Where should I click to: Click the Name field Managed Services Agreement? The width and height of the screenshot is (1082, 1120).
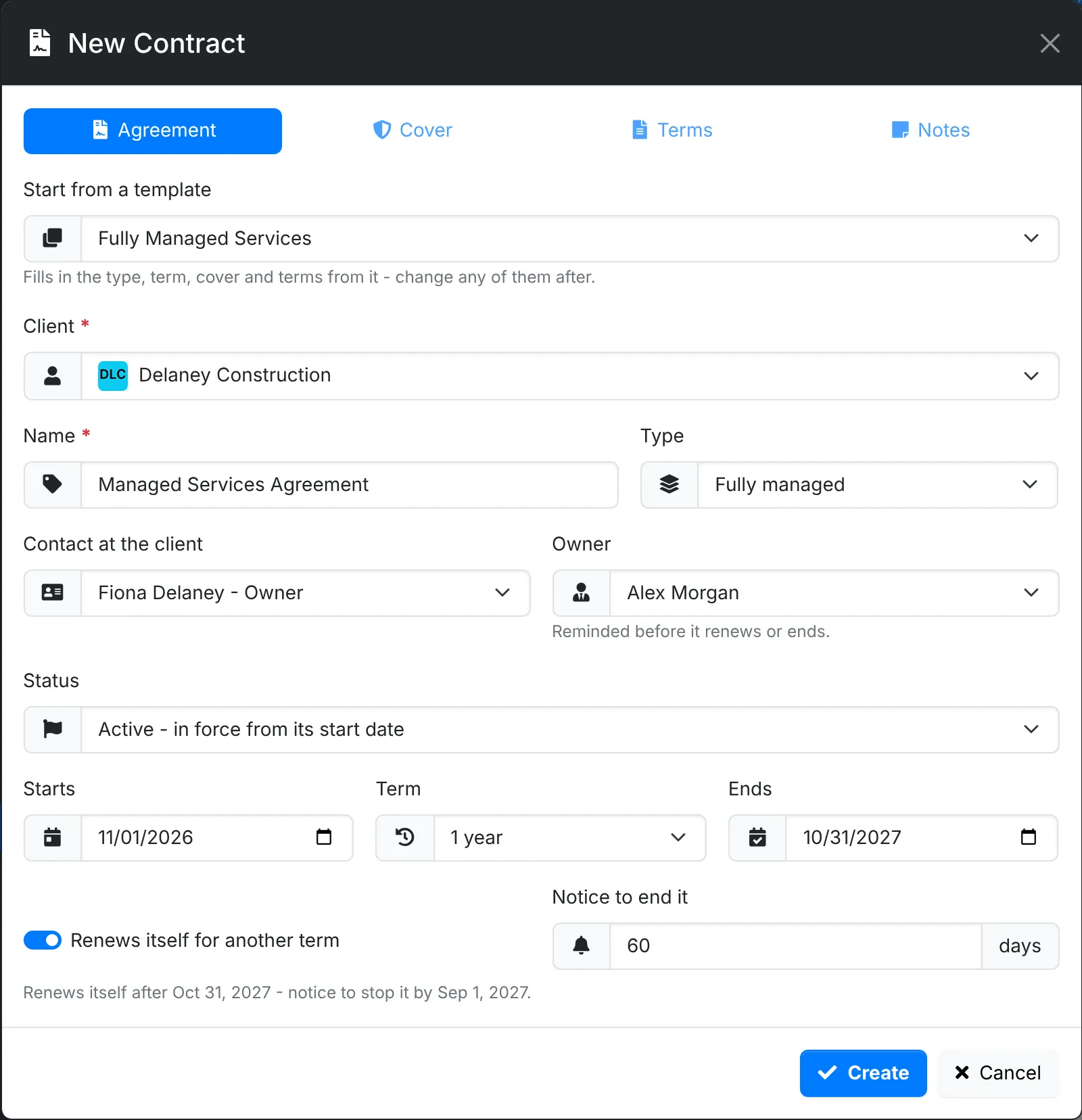(350, 484)
